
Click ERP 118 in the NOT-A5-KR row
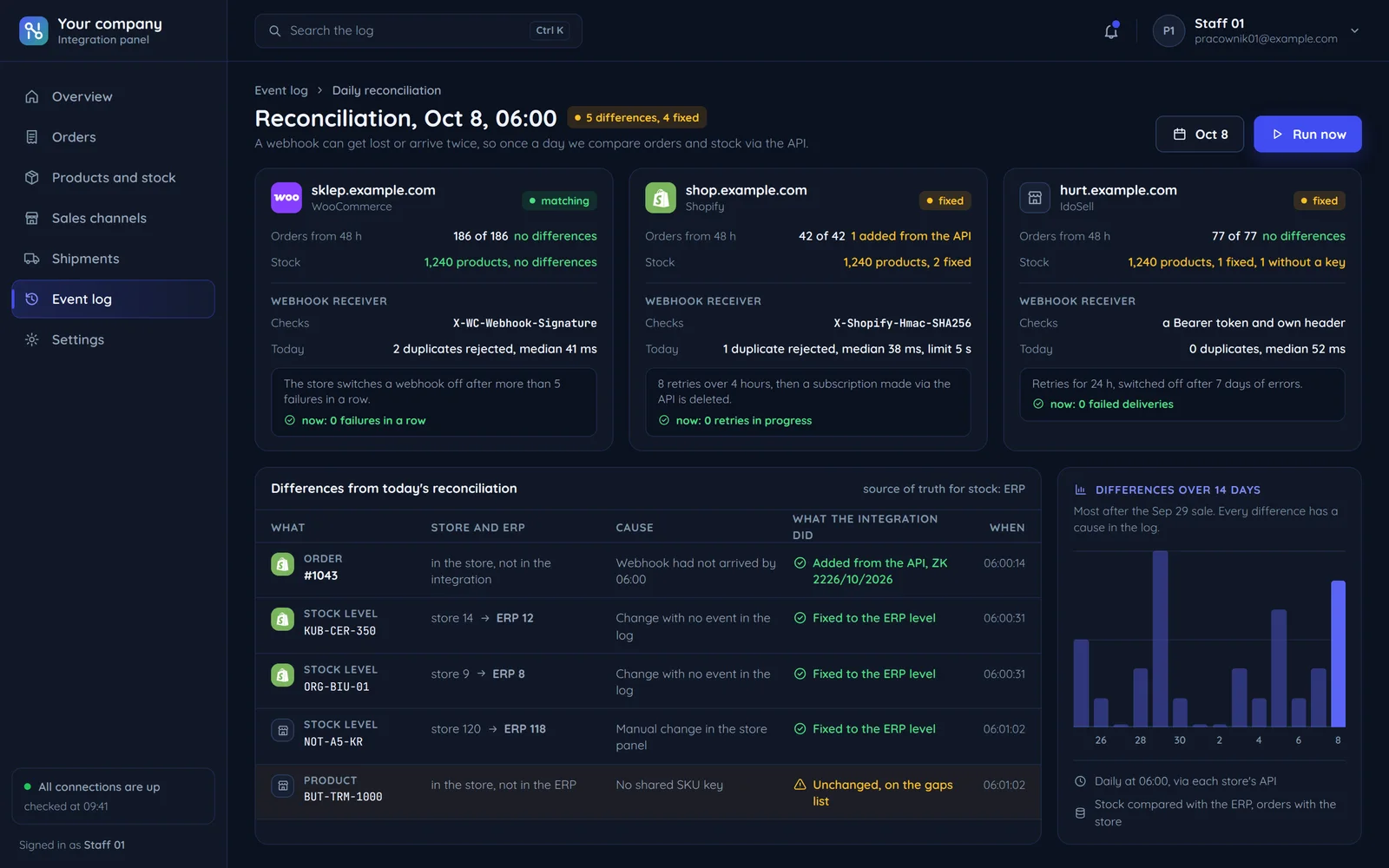(525, 729)
